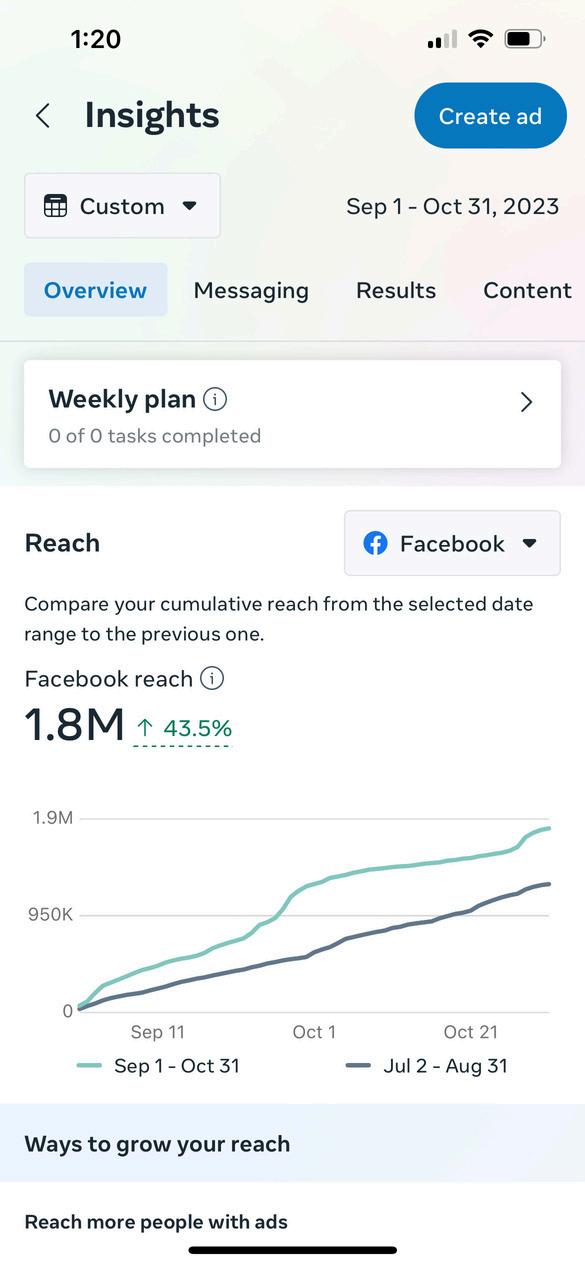Screen dimensions: 585x1266
Task: Tap the info icon beside Facebook reach
Action: pos(212,678)
